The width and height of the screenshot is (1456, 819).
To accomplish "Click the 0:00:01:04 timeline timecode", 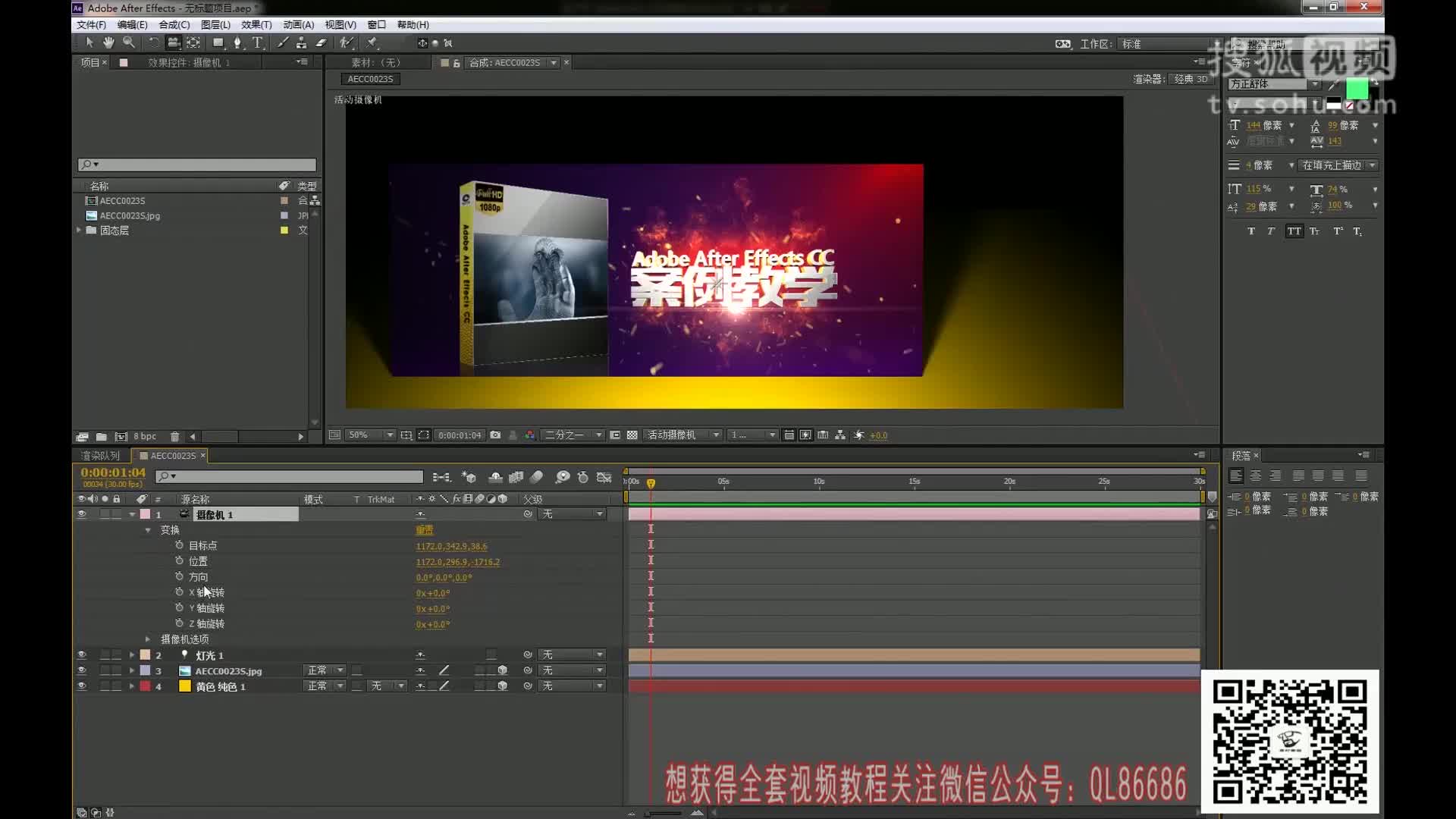I will point(113,472).
